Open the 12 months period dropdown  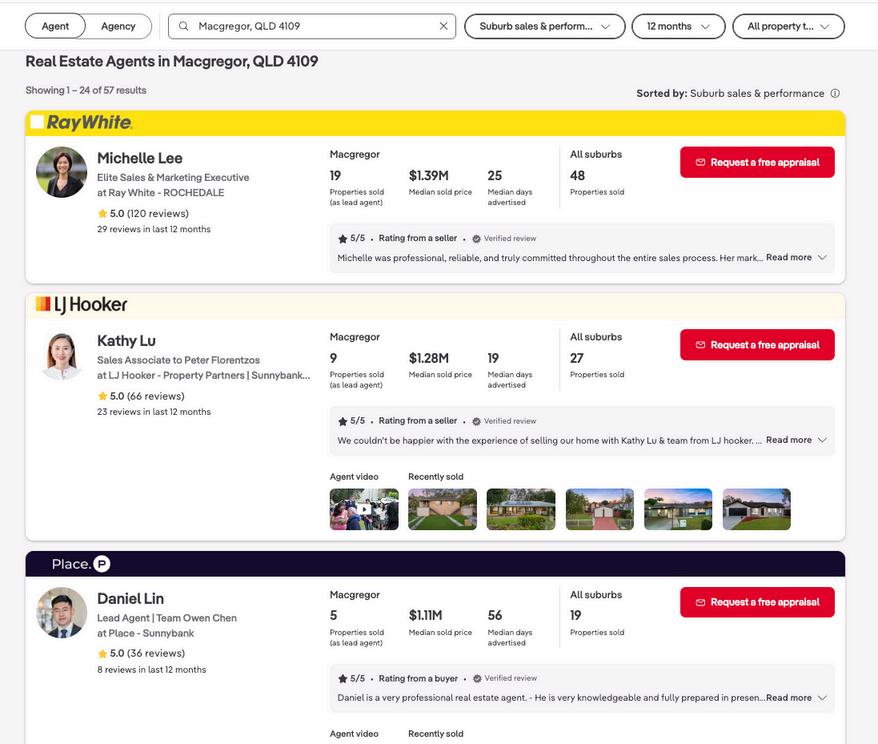coord(678,26)
